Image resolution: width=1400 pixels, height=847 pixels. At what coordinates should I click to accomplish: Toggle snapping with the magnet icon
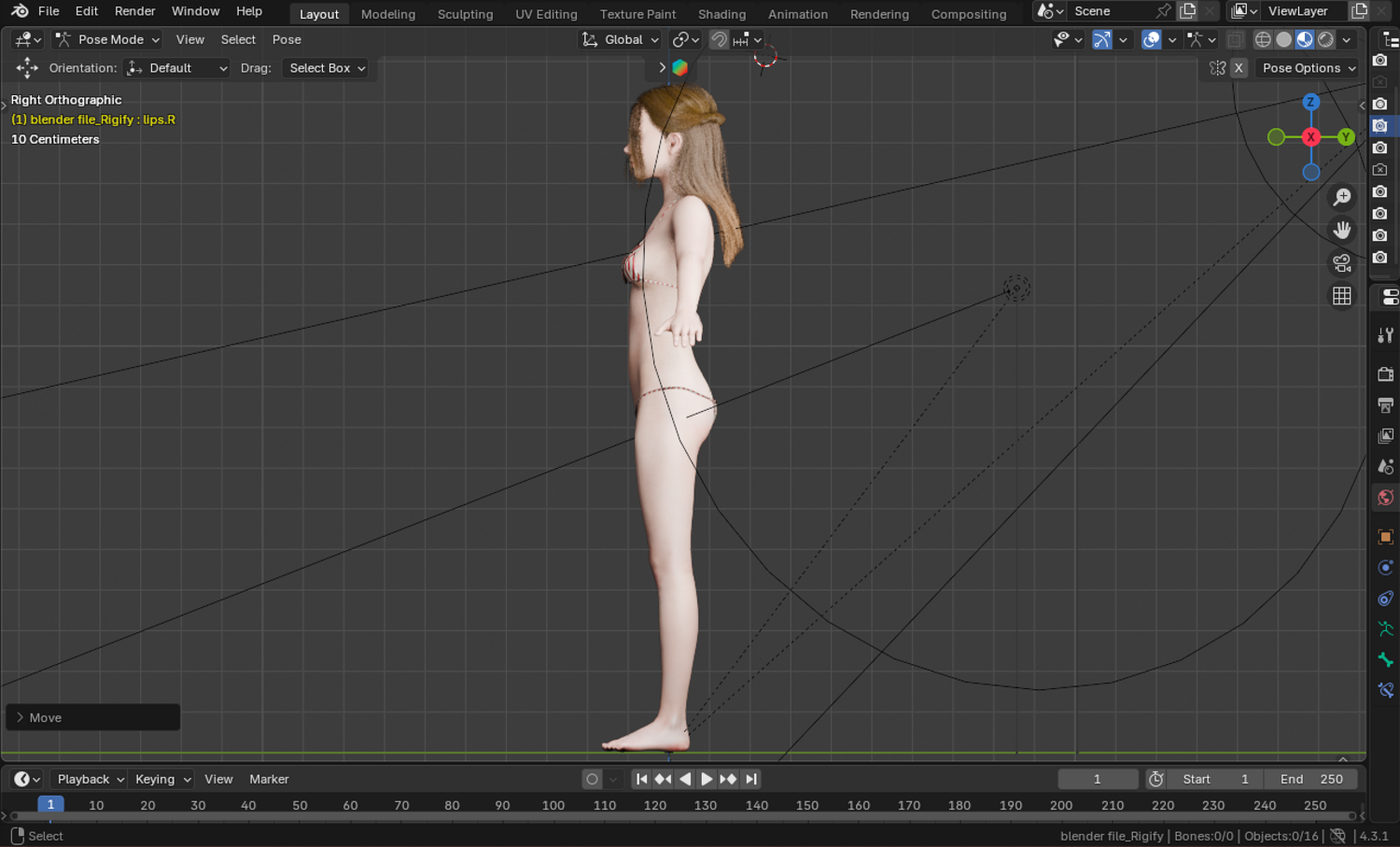719,39
